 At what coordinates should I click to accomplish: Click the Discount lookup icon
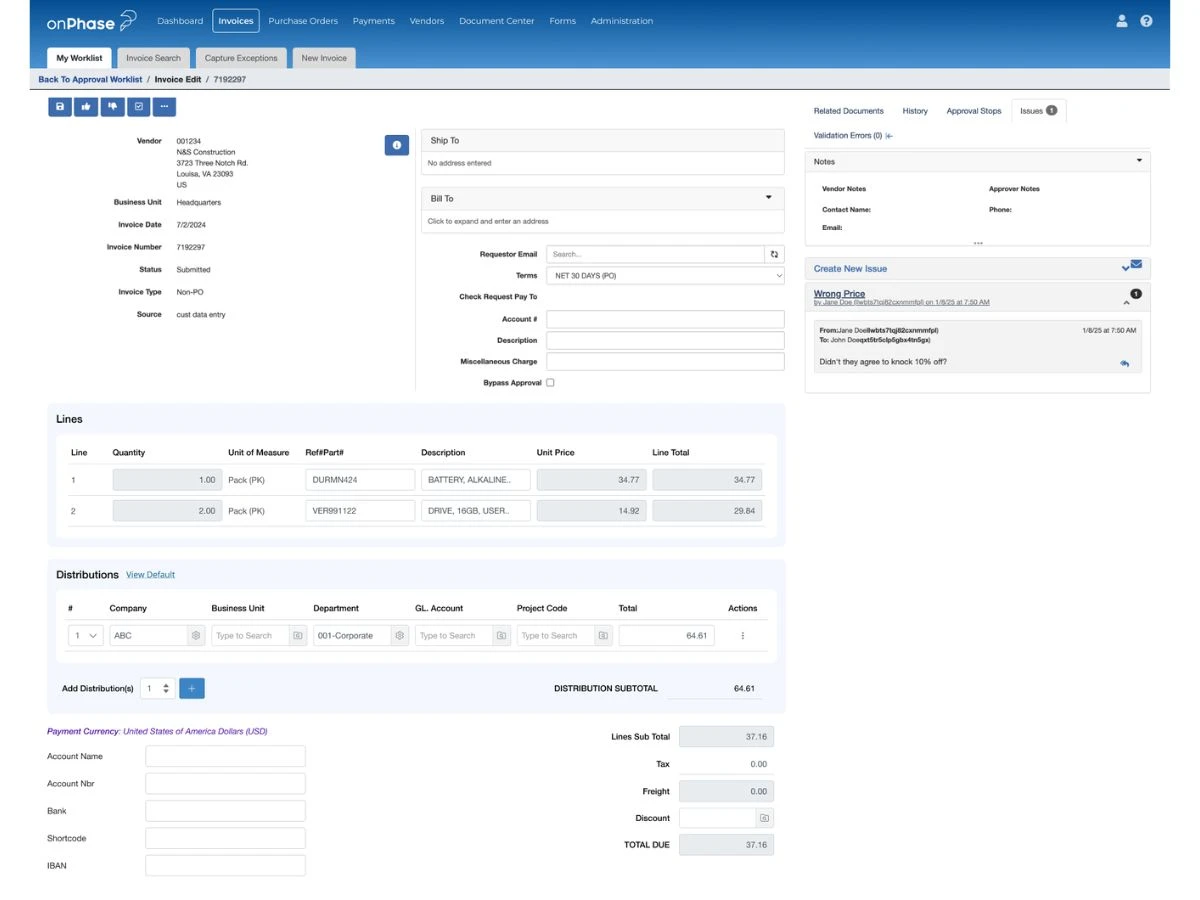[x=764, y=818]
